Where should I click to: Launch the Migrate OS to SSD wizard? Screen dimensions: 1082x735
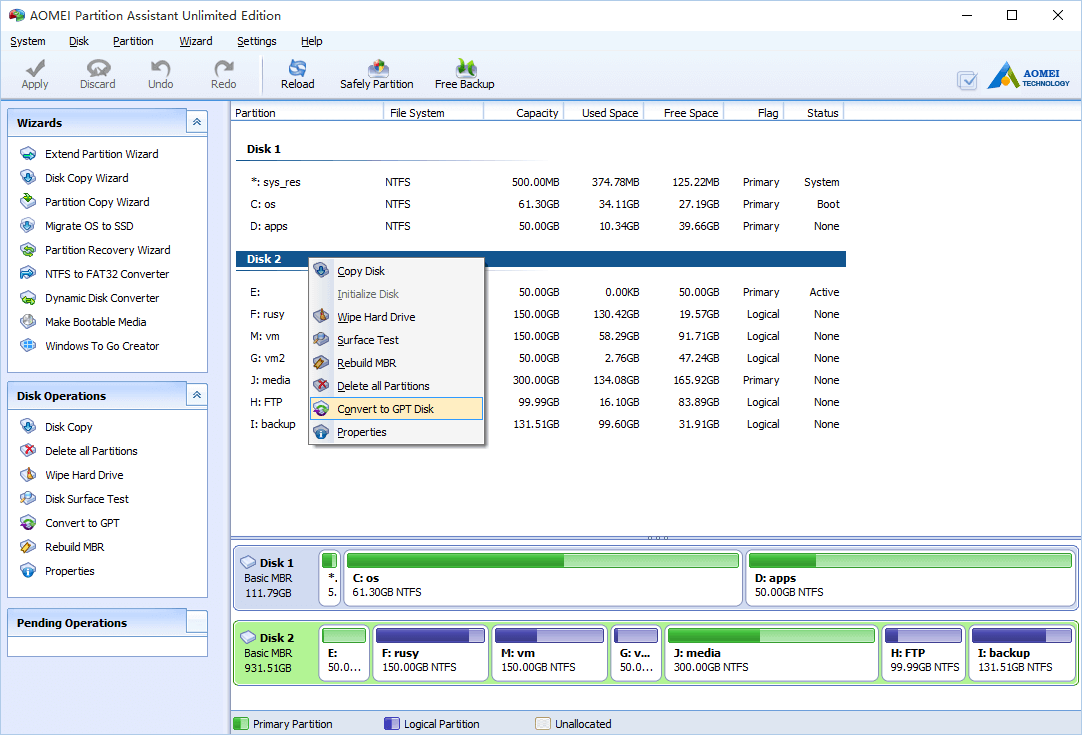pos(88,226)
